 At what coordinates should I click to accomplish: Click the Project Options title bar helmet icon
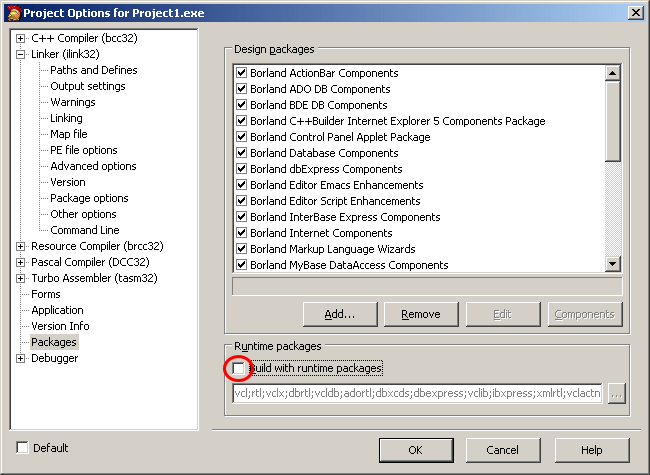pyautogui.click(x=14, y=13)
